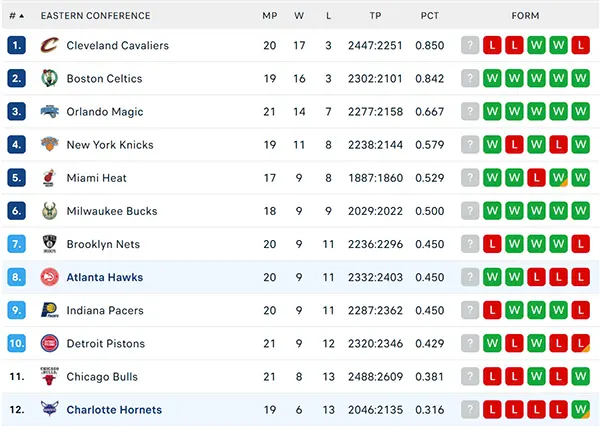Screen dimensions: 600x426
Task: Click the Chicago Bulls logo icon
Action: click(x=49, y=376)
